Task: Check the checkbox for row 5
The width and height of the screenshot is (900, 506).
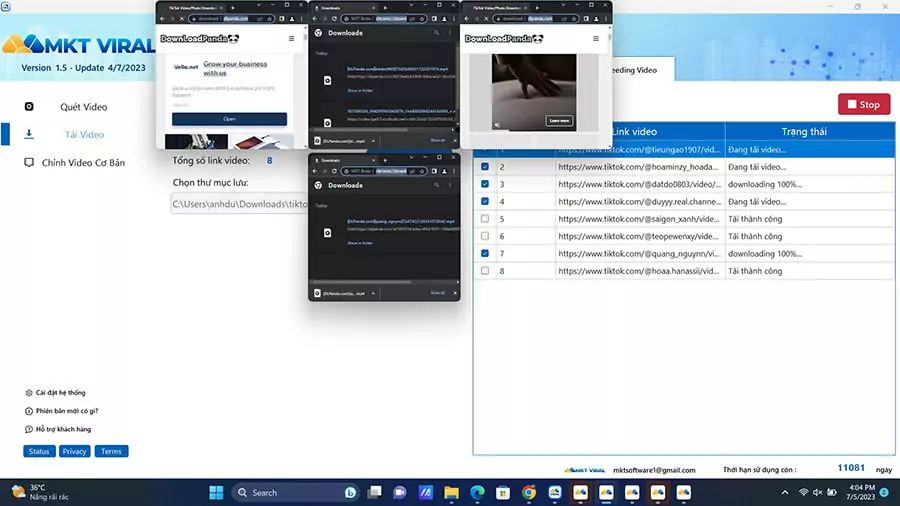Action: 485,219
